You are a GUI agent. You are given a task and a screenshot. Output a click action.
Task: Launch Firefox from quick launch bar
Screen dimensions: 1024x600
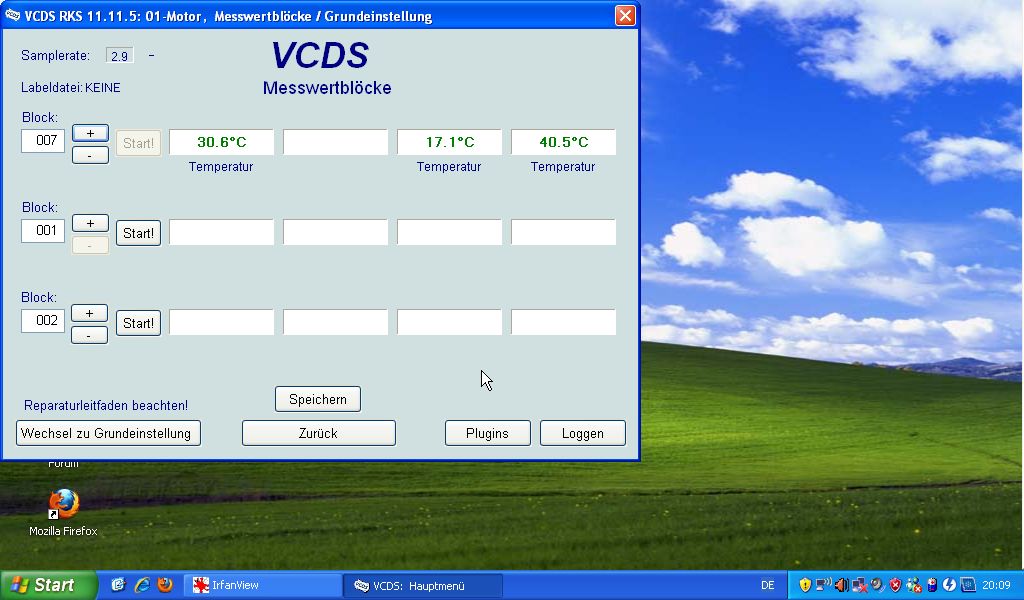pyautogui.click(x=165, y=585)
